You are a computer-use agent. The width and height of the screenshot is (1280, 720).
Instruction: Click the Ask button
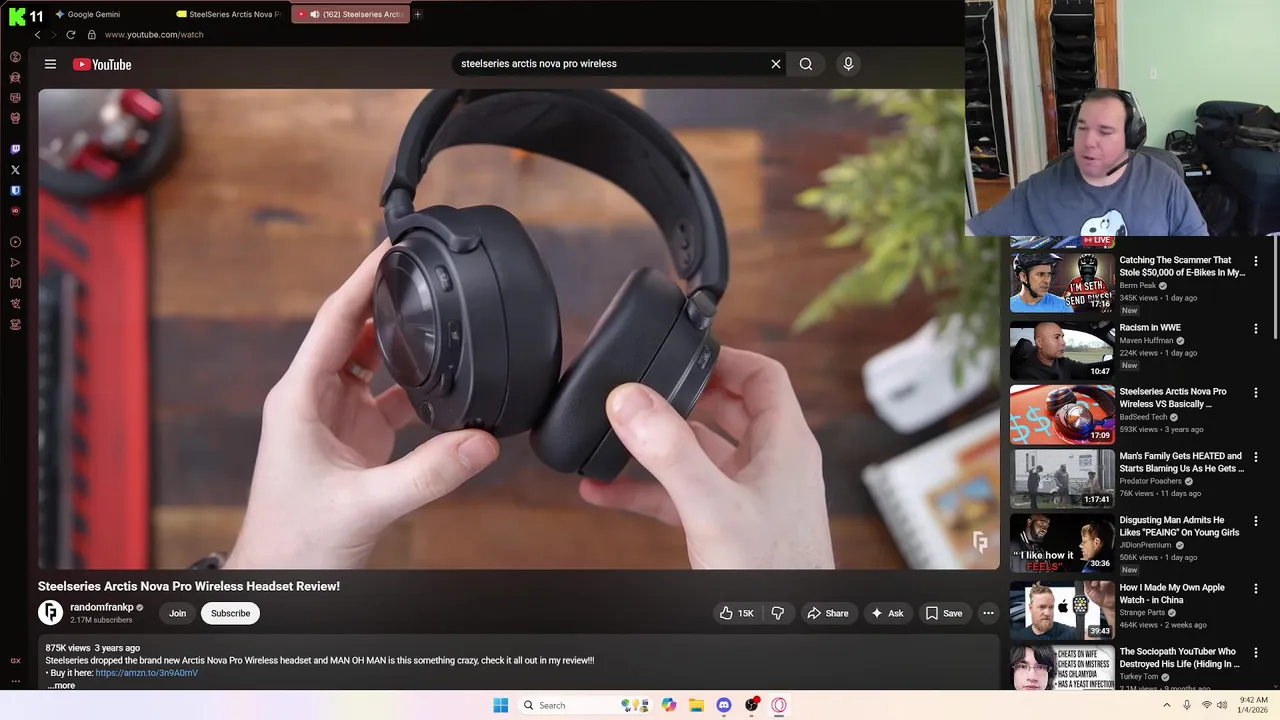(887, 613)
